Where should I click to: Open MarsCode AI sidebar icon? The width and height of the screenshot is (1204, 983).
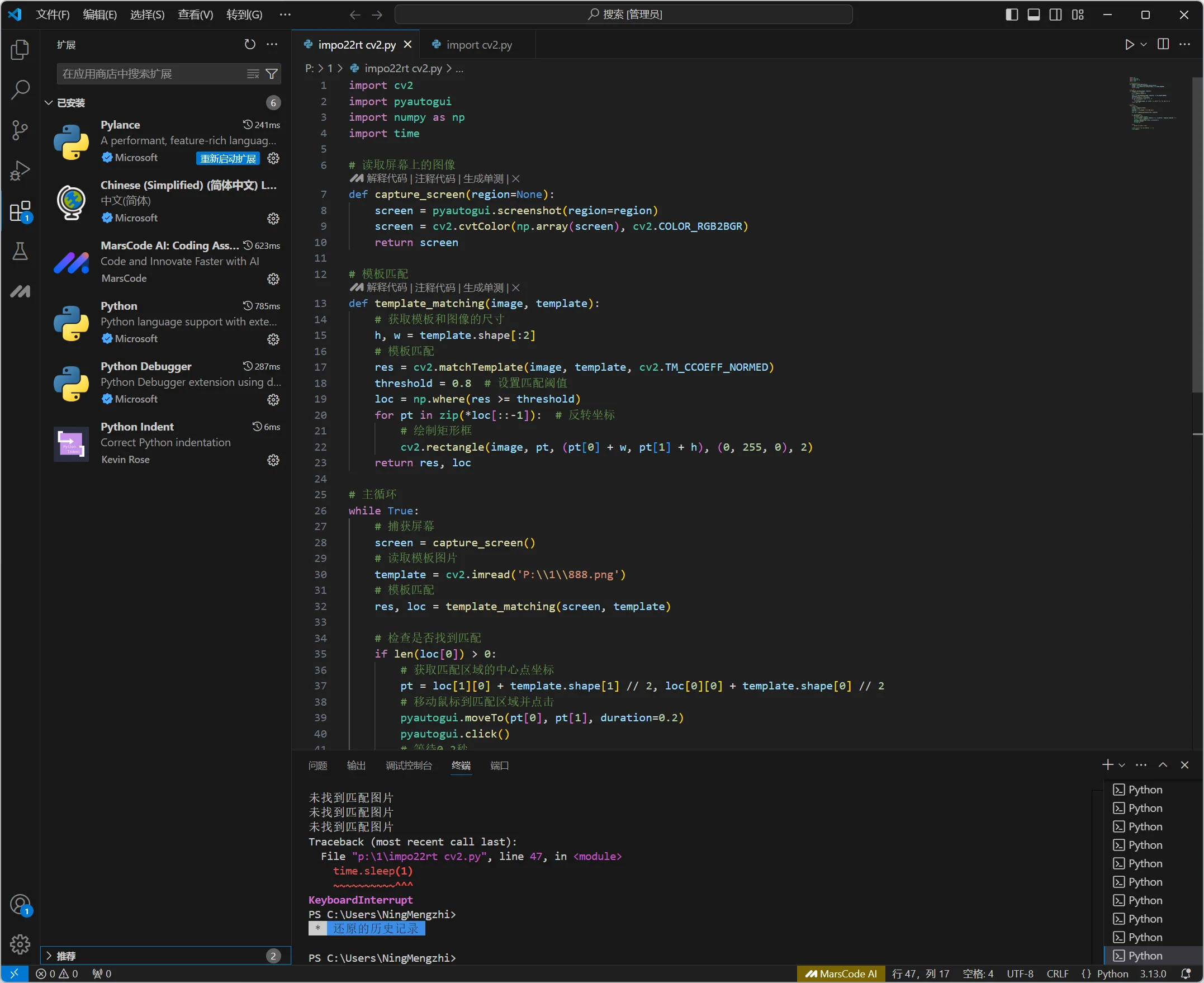20,292
